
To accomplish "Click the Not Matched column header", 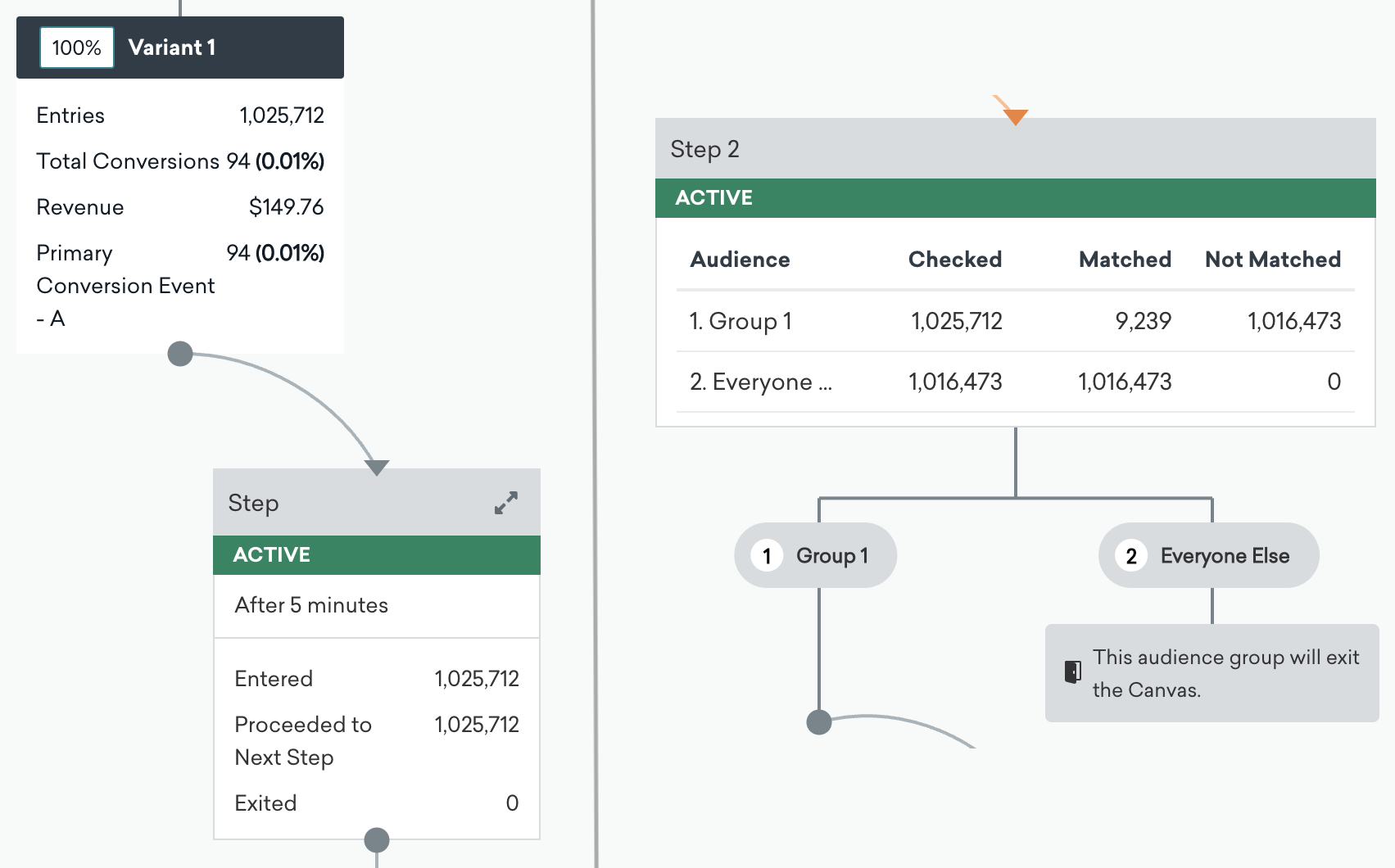I will pos(1272,260).
